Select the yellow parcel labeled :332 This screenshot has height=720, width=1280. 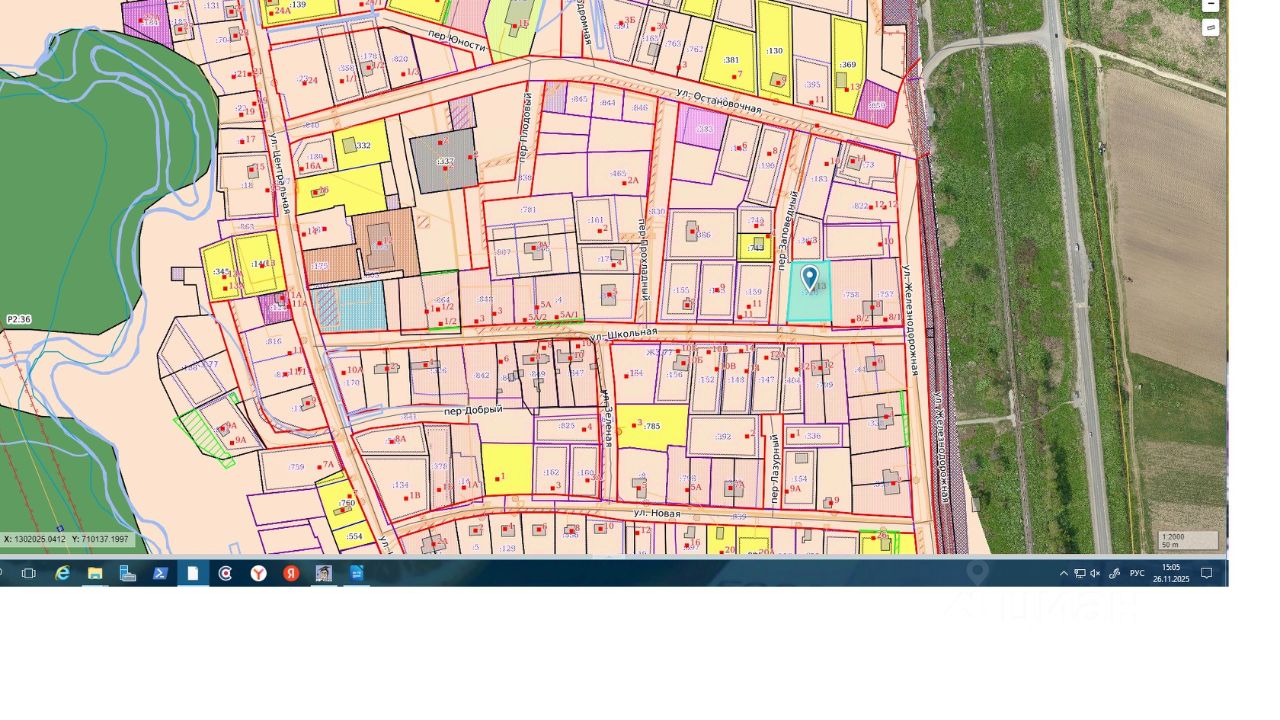pyautogui.click(x=361, y=145)
